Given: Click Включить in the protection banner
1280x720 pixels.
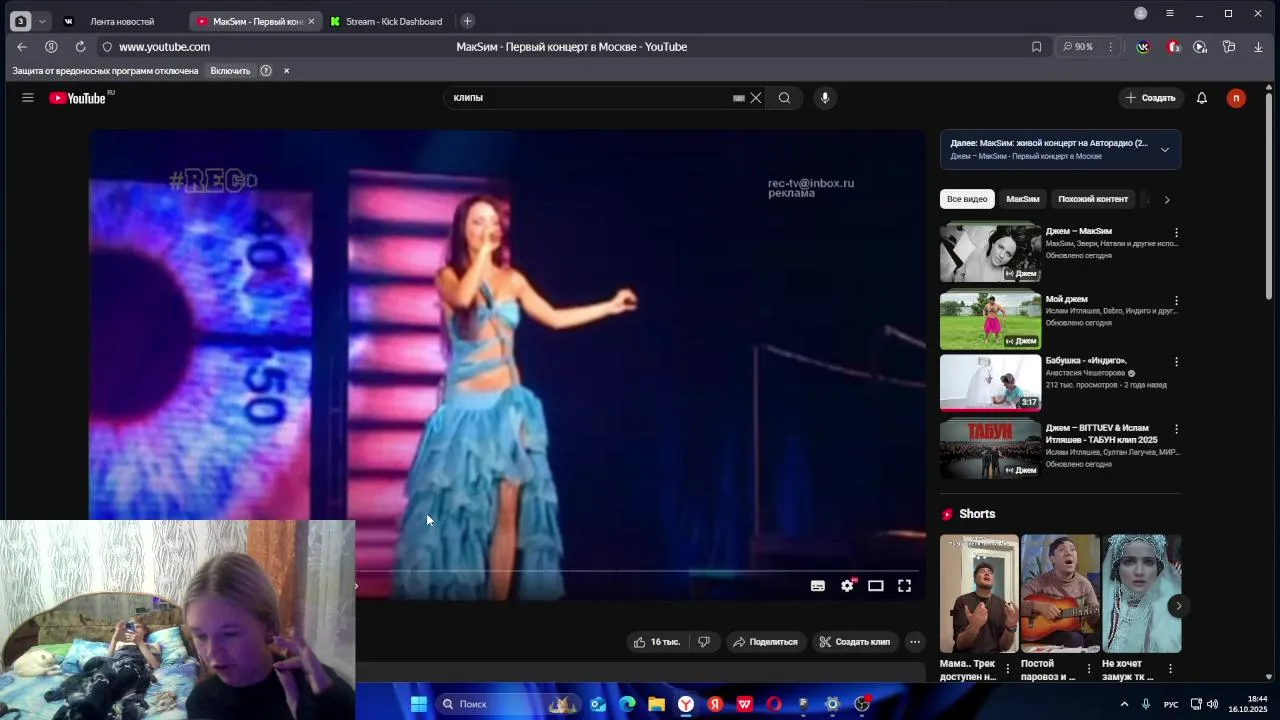Looking at the screenshot, I should click(x=230, y=71).
